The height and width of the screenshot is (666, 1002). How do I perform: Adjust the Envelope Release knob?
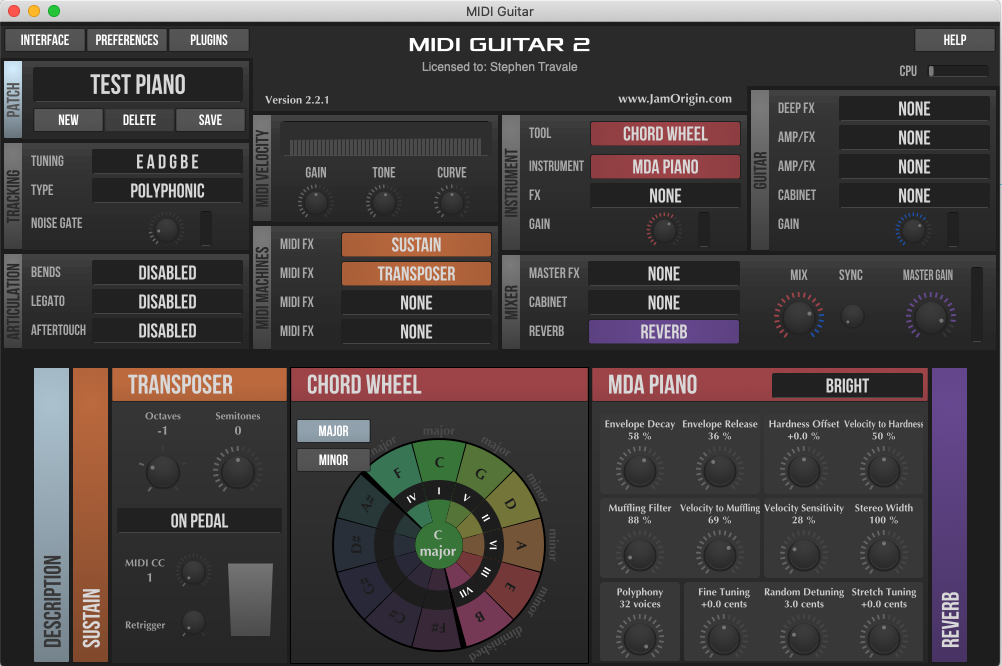720,471
